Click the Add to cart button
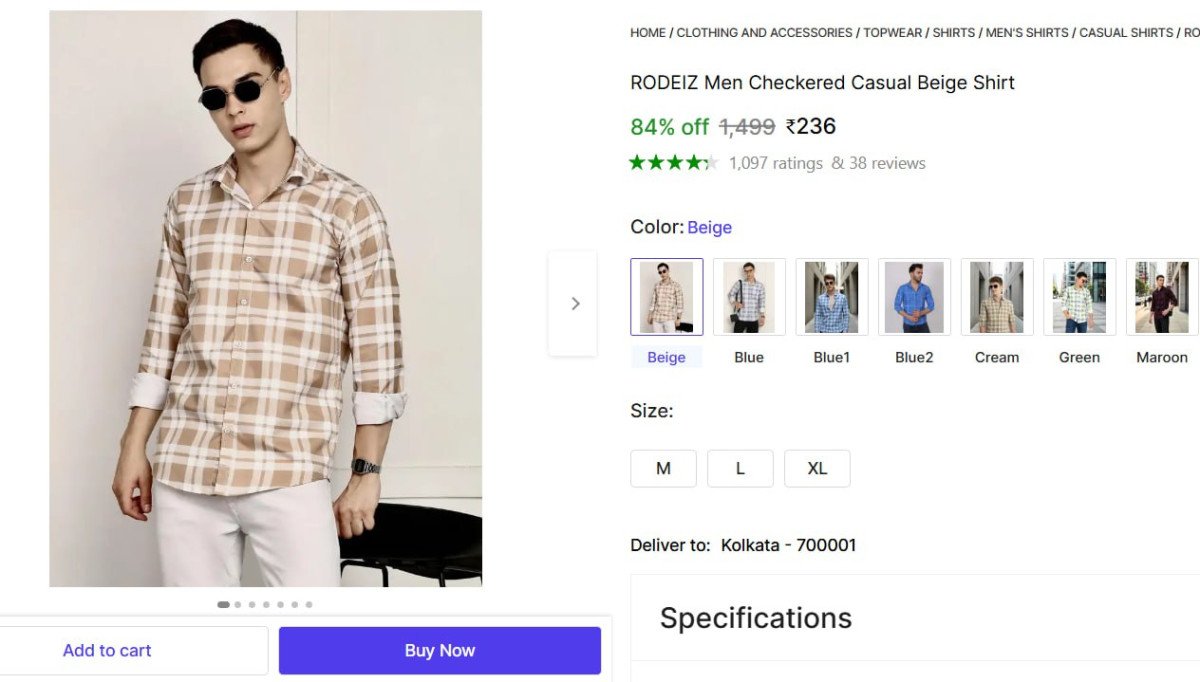1200x682 pixels. 107,651
